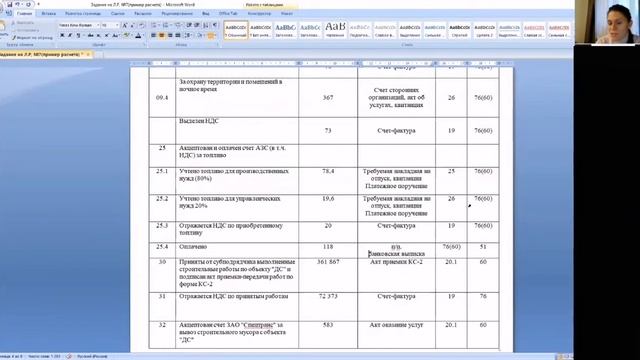Click the Subscript icon
The image size is (640, 360).
coord(98,36)
